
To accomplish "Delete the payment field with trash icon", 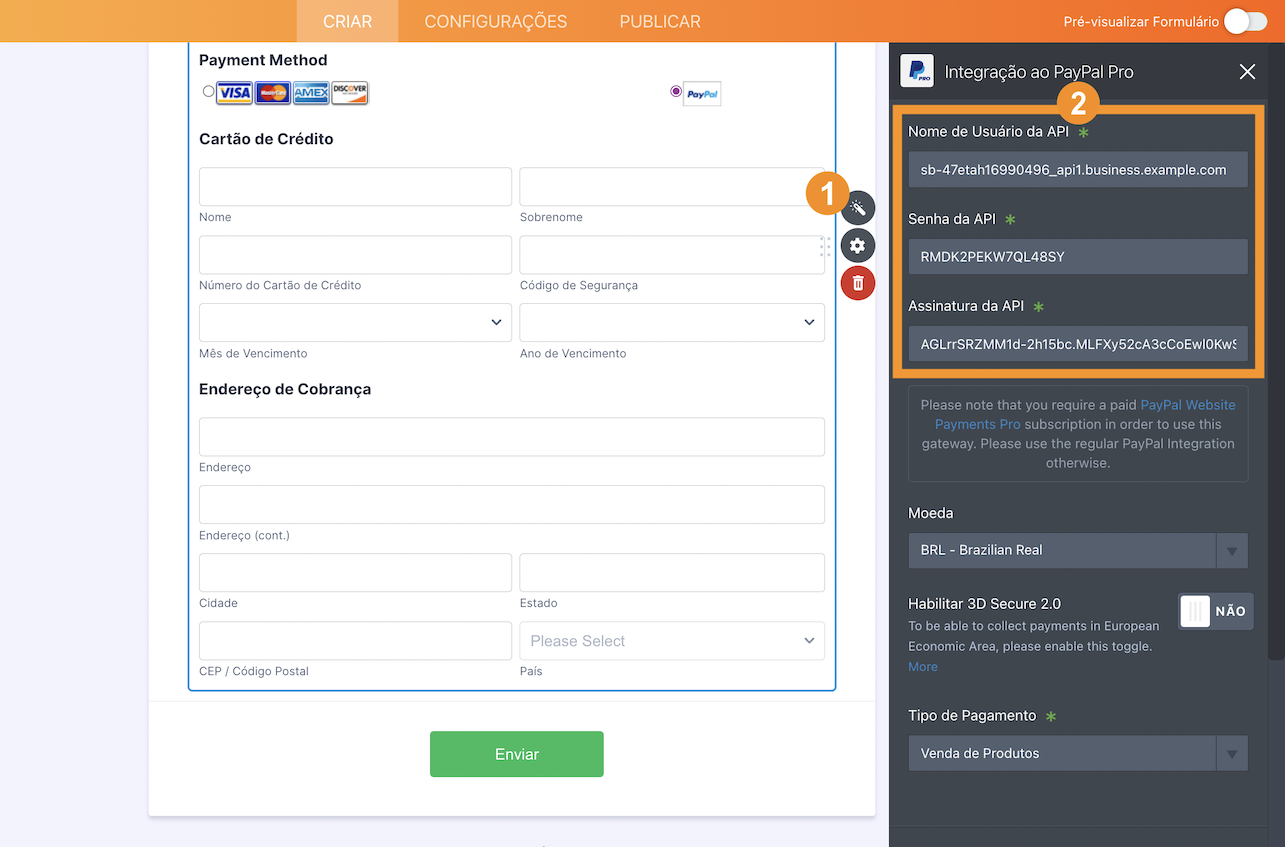I will coord(858,283).
